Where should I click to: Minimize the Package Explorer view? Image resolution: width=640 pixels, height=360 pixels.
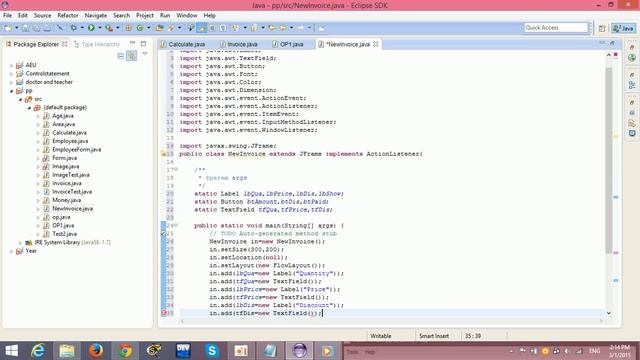pyautogui.click(x=132, y=43)
